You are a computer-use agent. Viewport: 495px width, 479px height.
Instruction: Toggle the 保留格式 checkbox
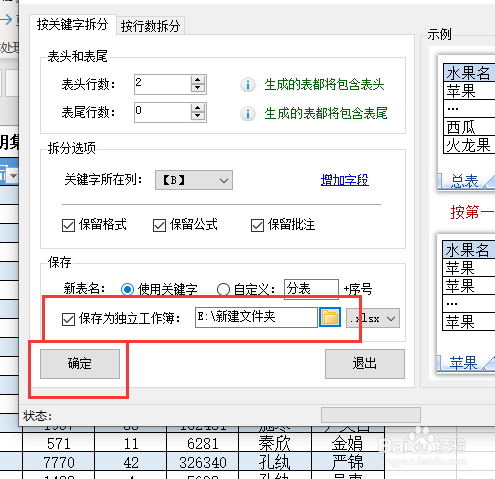coord(68,225)
